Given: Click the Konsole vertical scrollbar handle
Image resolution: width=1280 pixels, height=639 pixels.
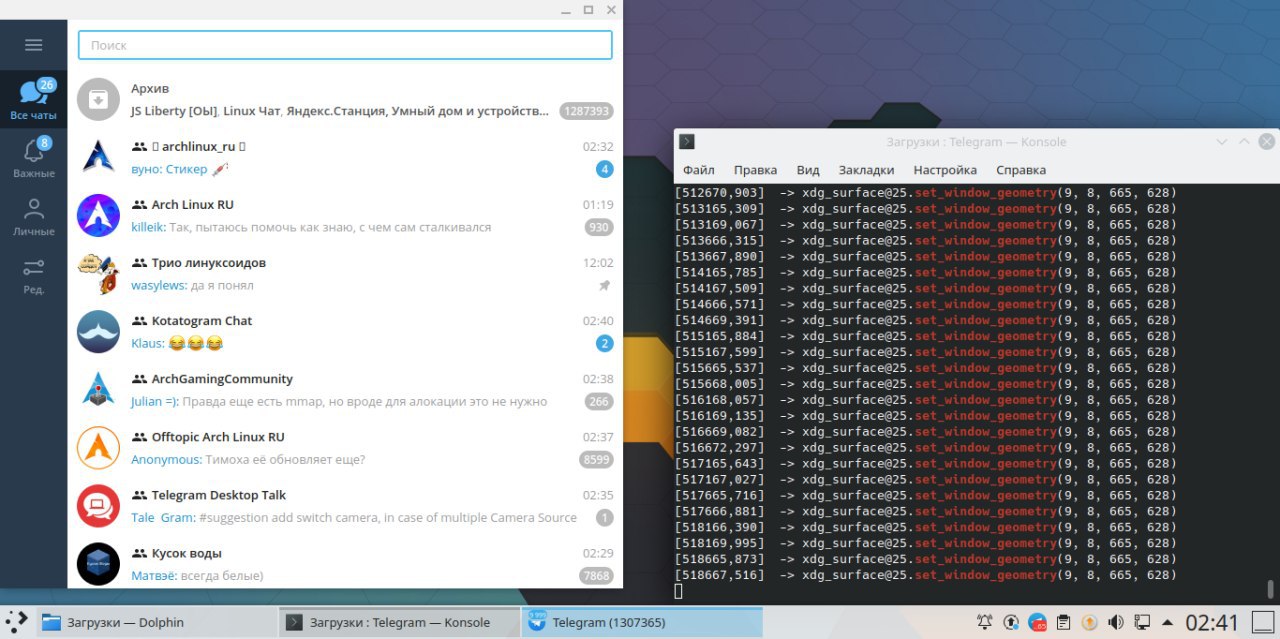Looking at the screenshot, I should pyautogui.click(x=1271, y=588).
